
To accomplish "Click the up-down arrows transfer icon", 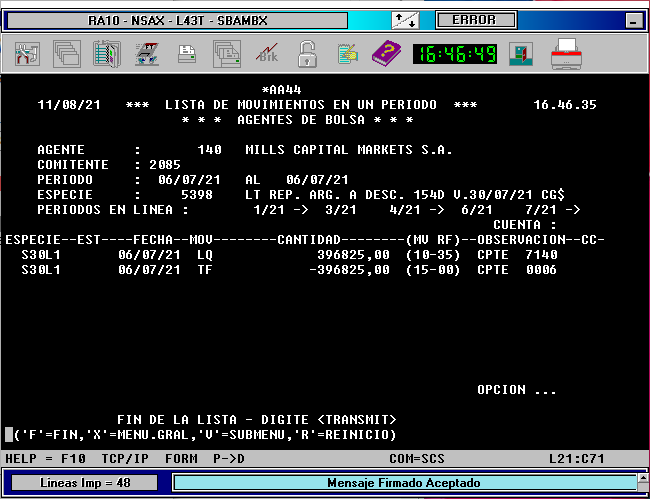I will (405, 20).
